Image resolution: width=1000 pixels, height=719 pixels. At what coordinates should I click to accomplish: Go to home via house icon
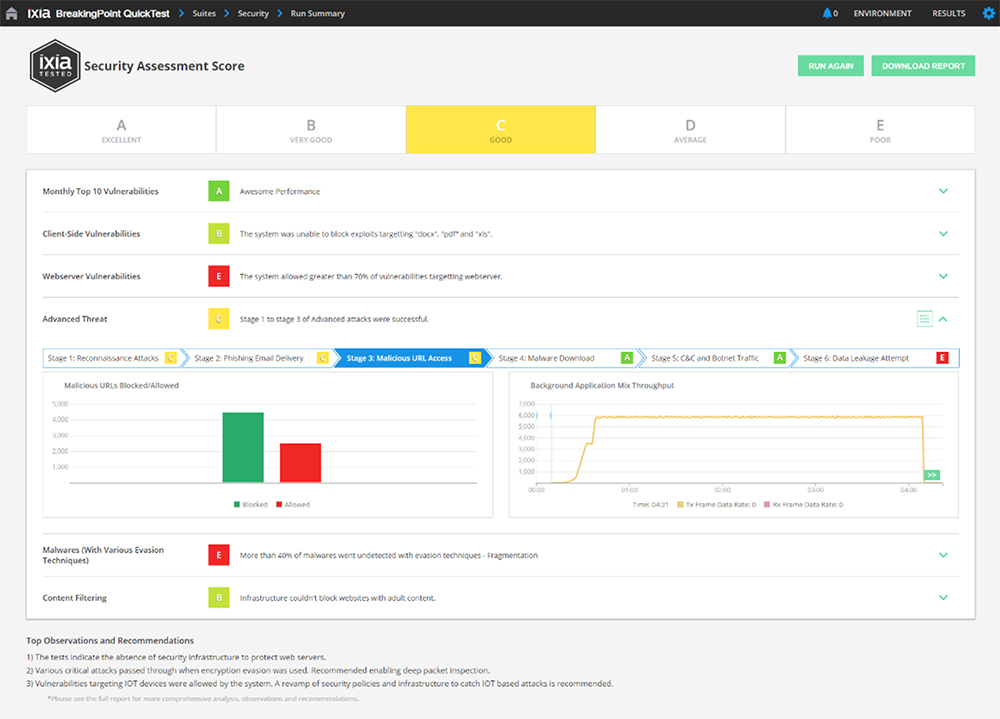[x=11, y=13]
